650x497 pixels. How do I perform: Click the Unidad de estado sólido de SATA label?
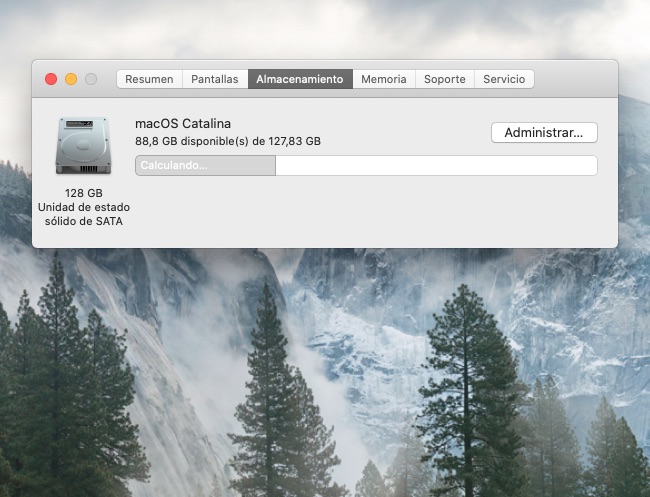[x=84, y=214]
